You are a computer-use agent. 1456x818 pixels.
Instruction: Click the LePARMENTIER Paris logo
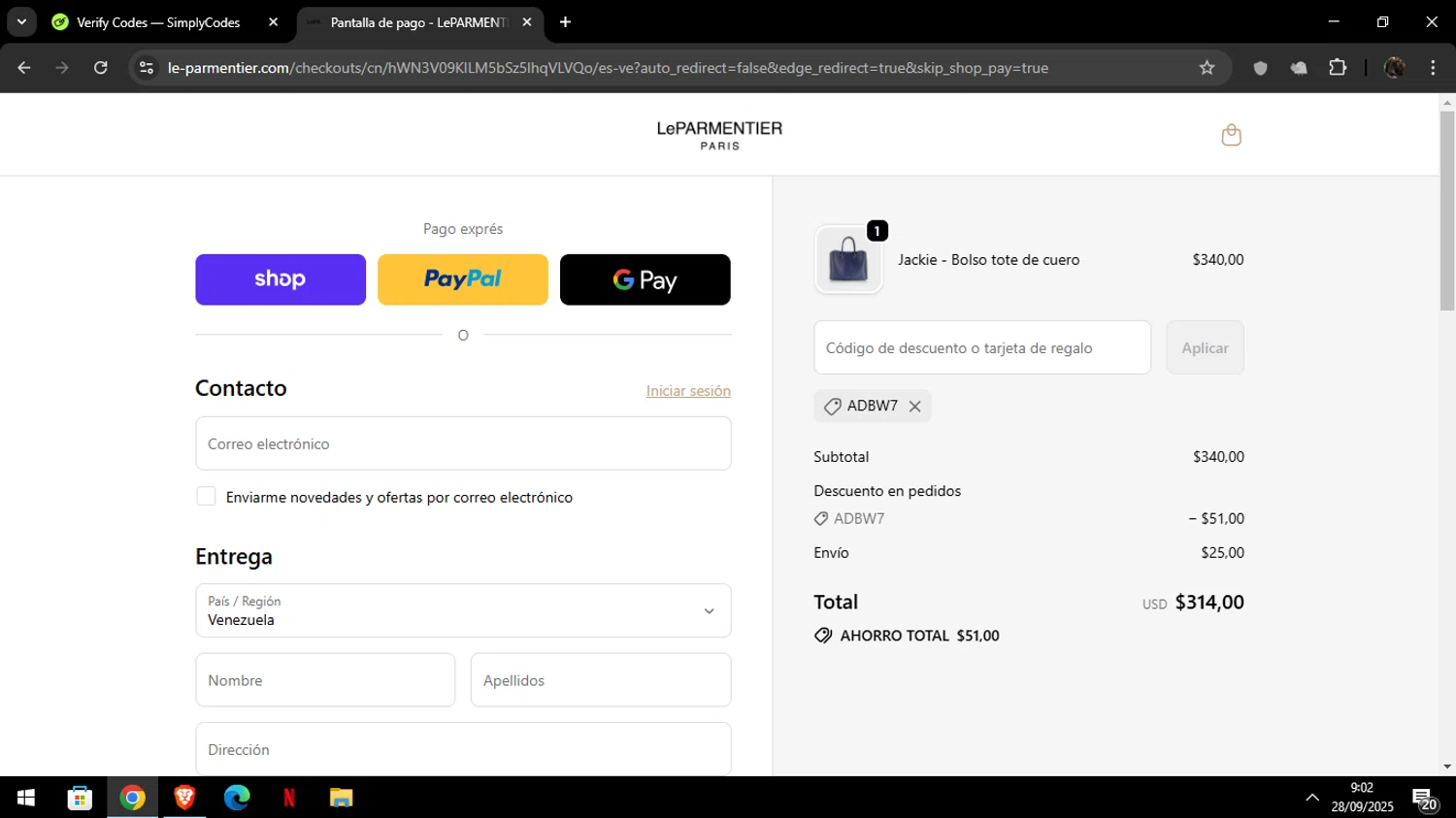point(719,135)
